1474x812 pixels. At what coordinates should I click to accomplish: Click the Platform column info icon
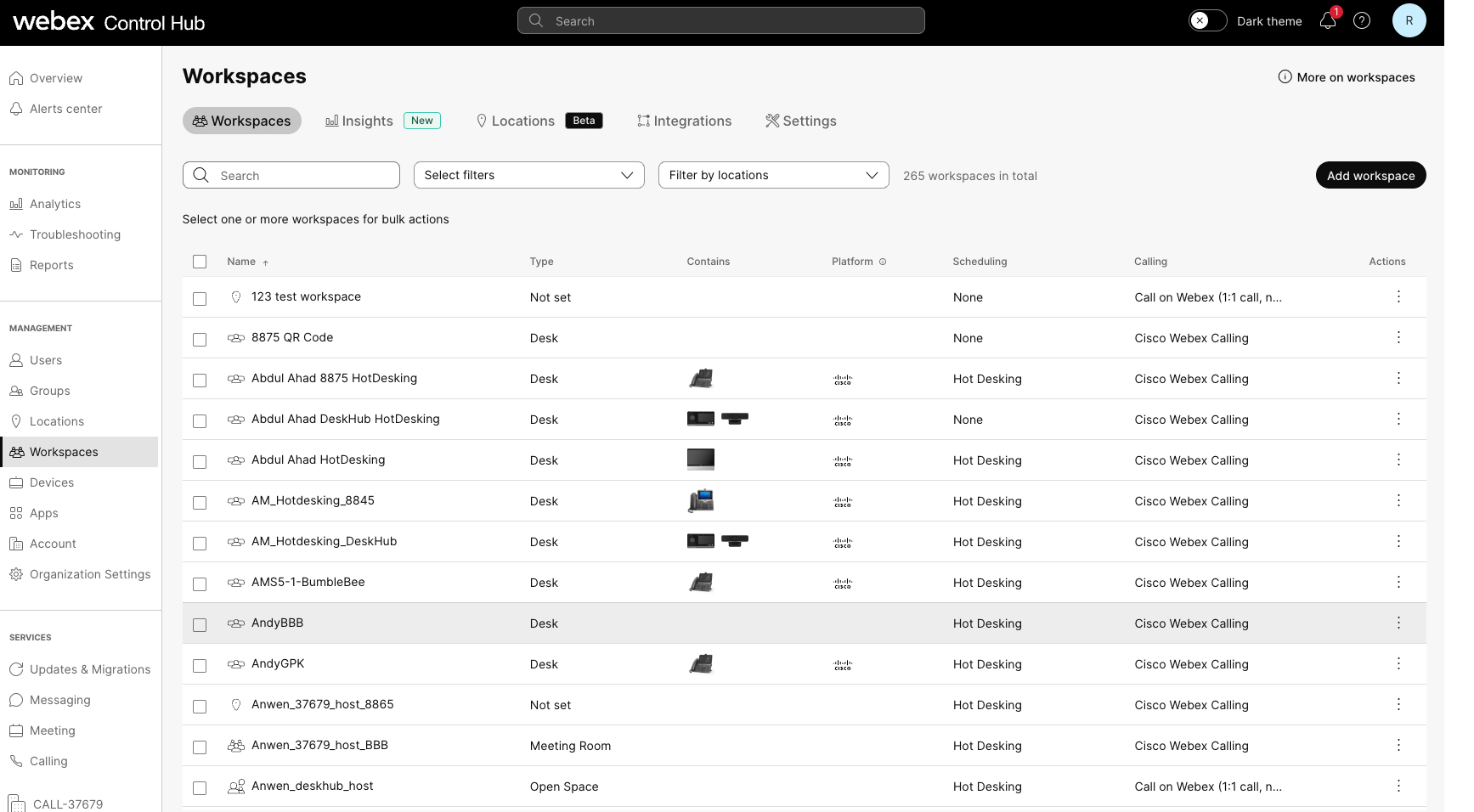pyautogui.click(x=883, y=262)
